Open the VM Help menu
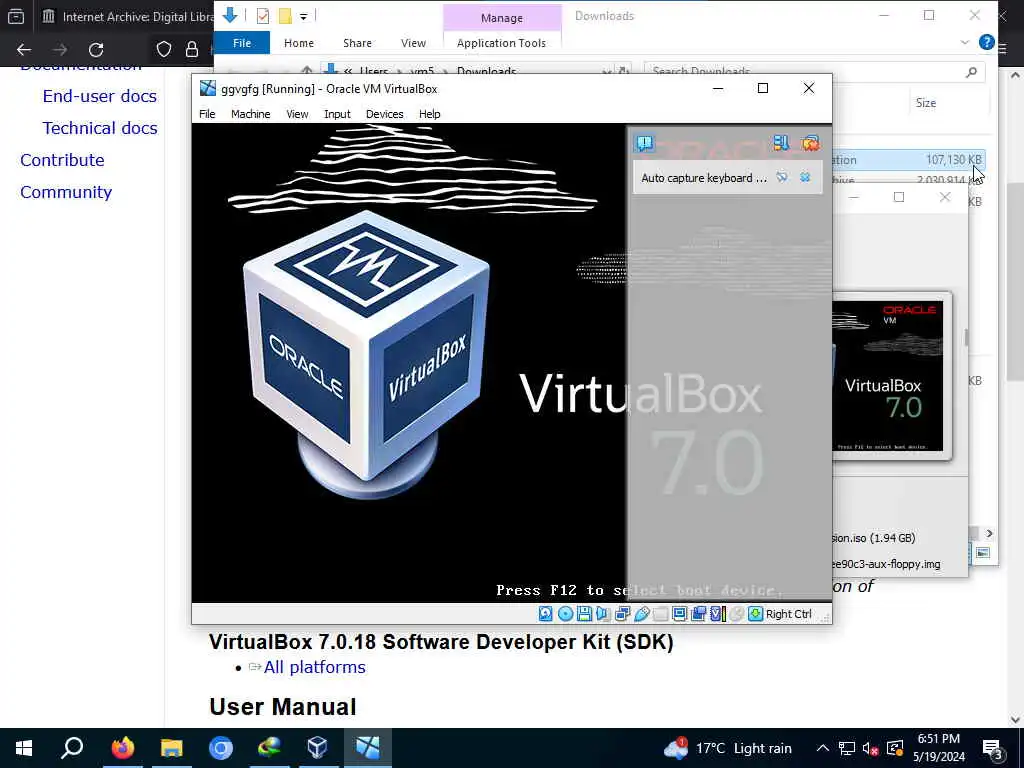 pyautogui.click(x=429, y=114)
